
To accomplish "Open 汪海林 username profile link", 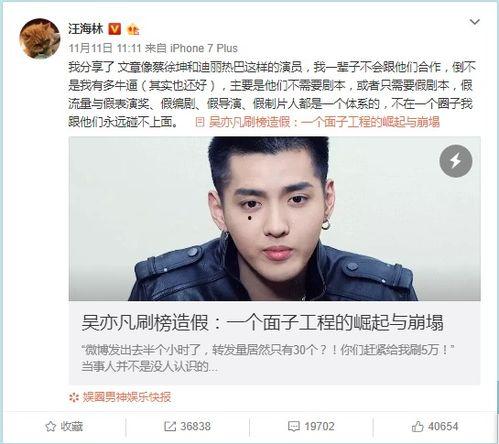I will click(x=86, y=29).
